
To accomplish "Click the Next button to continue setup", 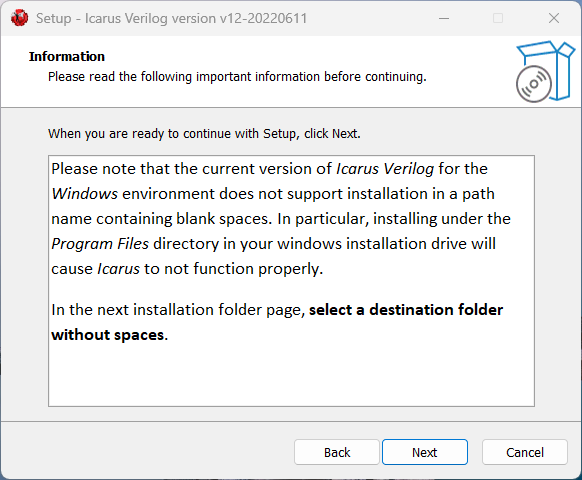I will (x=425, y=452).
